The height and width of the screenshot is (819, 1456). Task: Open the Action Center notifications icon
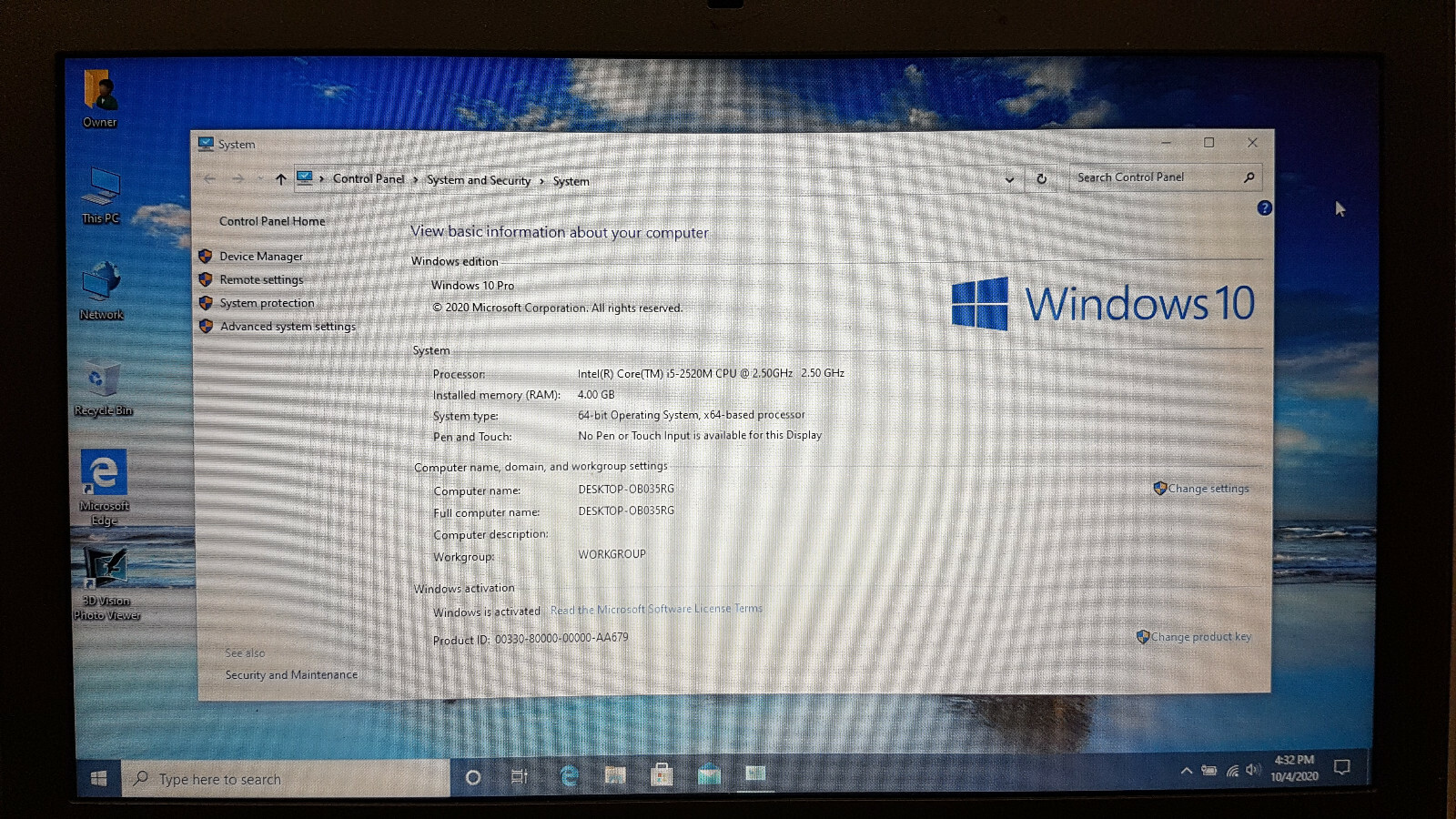pos(1341,767)
